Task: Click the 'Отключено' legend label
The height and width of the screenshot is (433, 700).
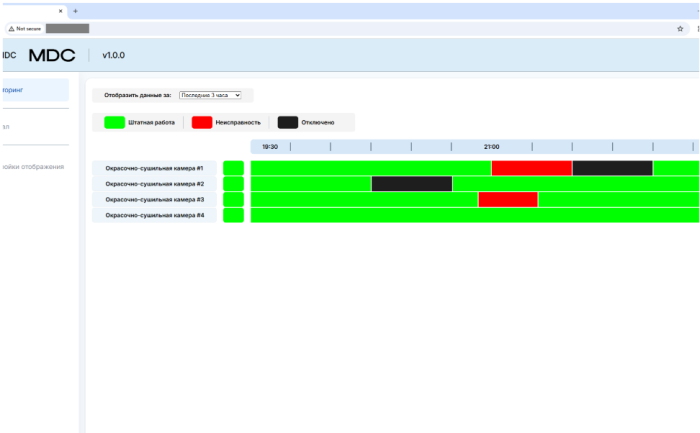Action: pyautogui.click(x=317, y=122)
